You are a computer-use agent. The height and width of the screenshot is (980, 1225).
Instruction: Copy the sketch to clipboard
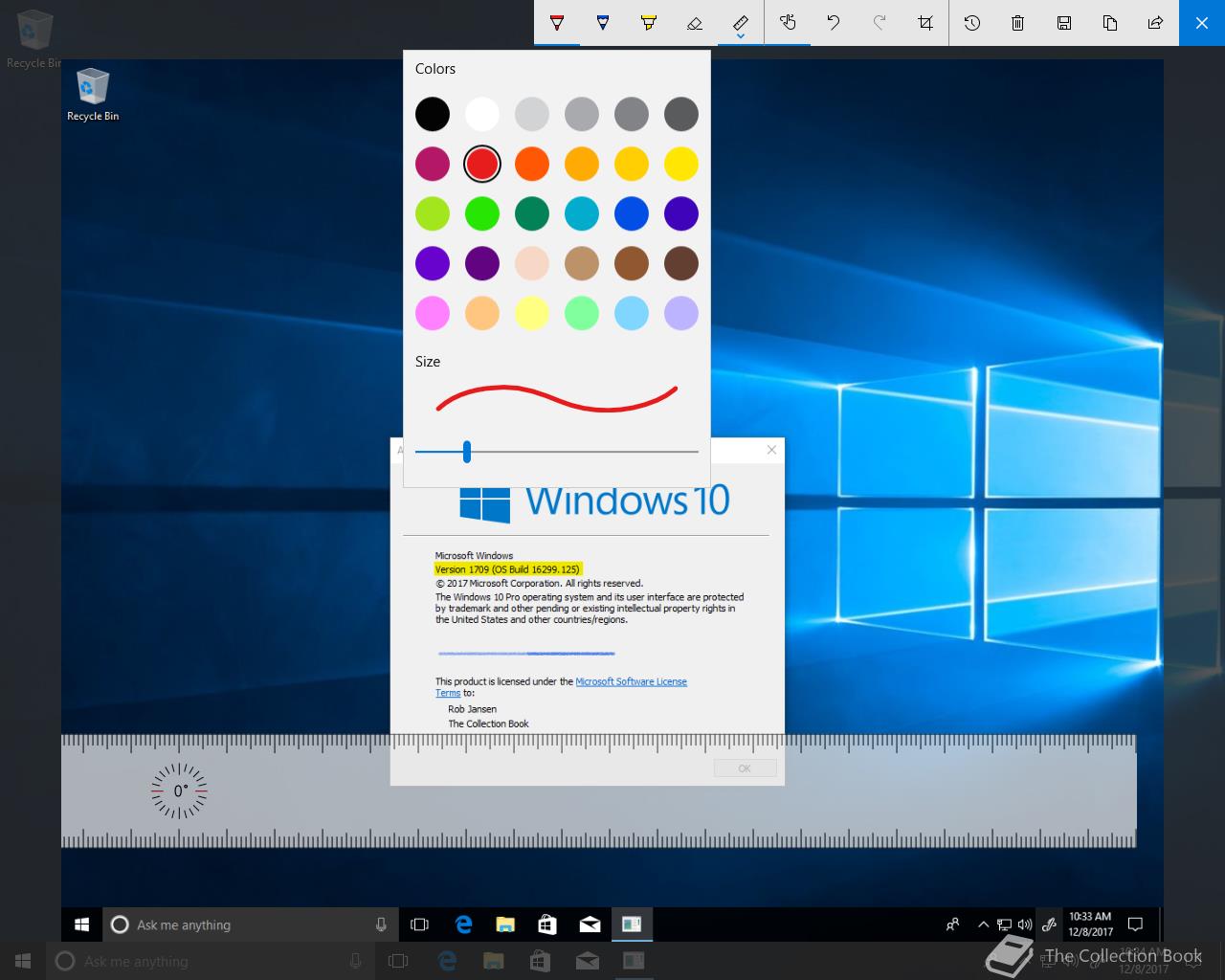[1110, 23]
